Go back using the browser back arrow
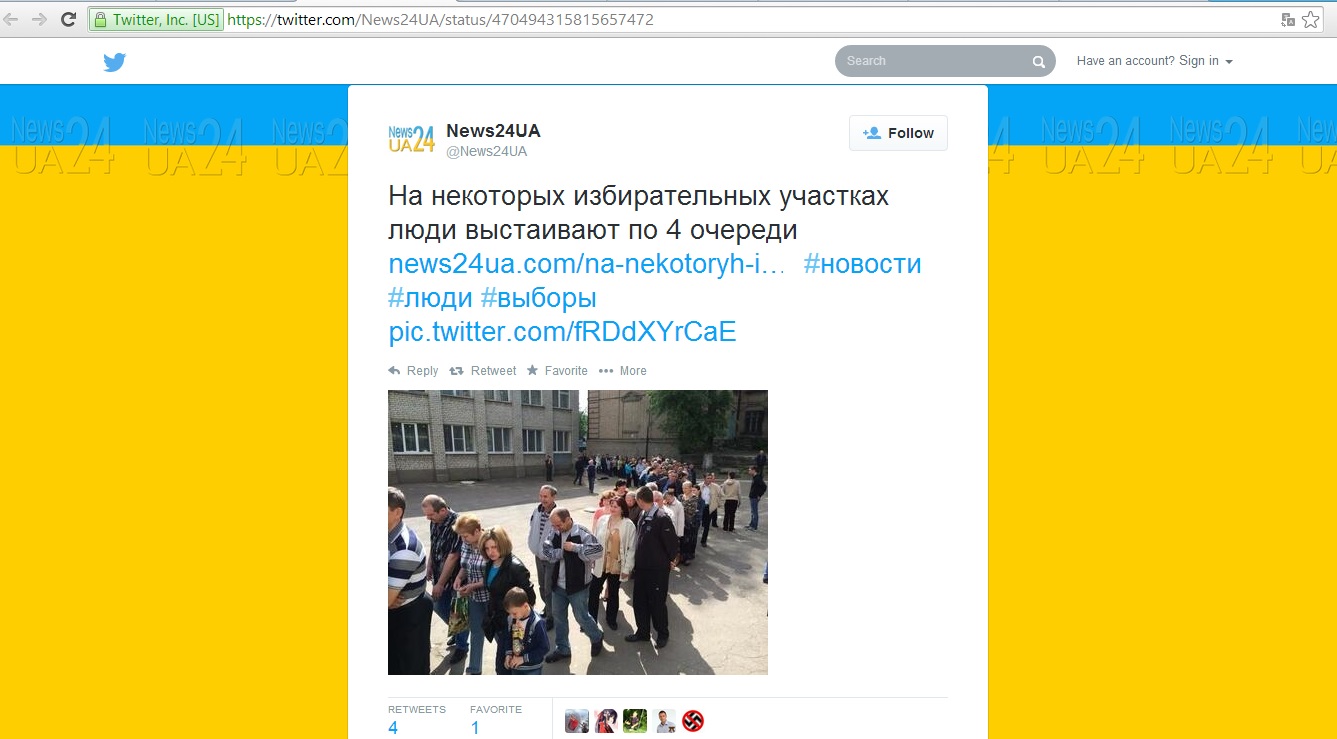1337x739 pixels. [11, 19]
